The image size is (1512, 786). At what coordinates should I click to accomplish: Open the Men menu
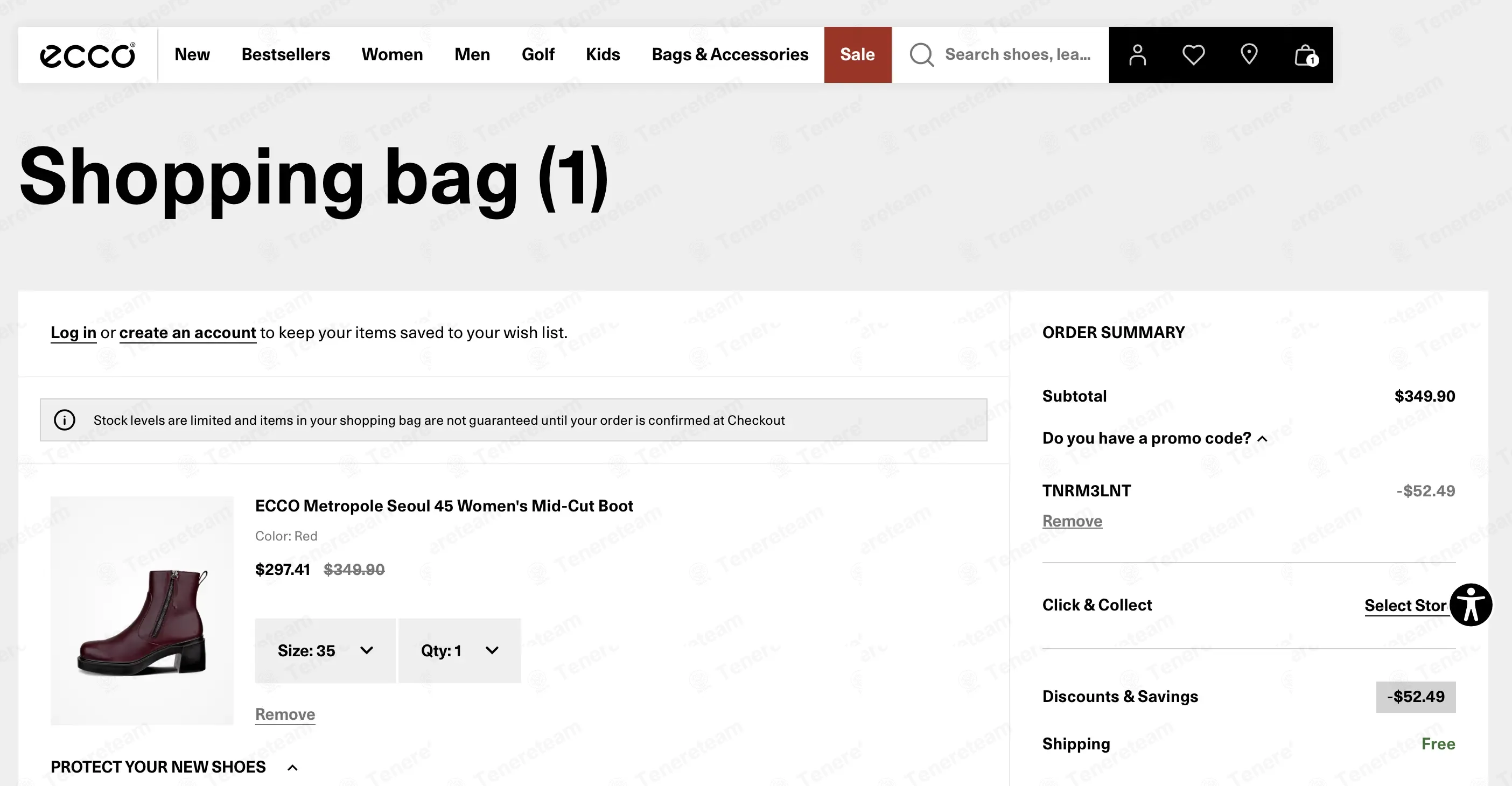click(472, 54)
